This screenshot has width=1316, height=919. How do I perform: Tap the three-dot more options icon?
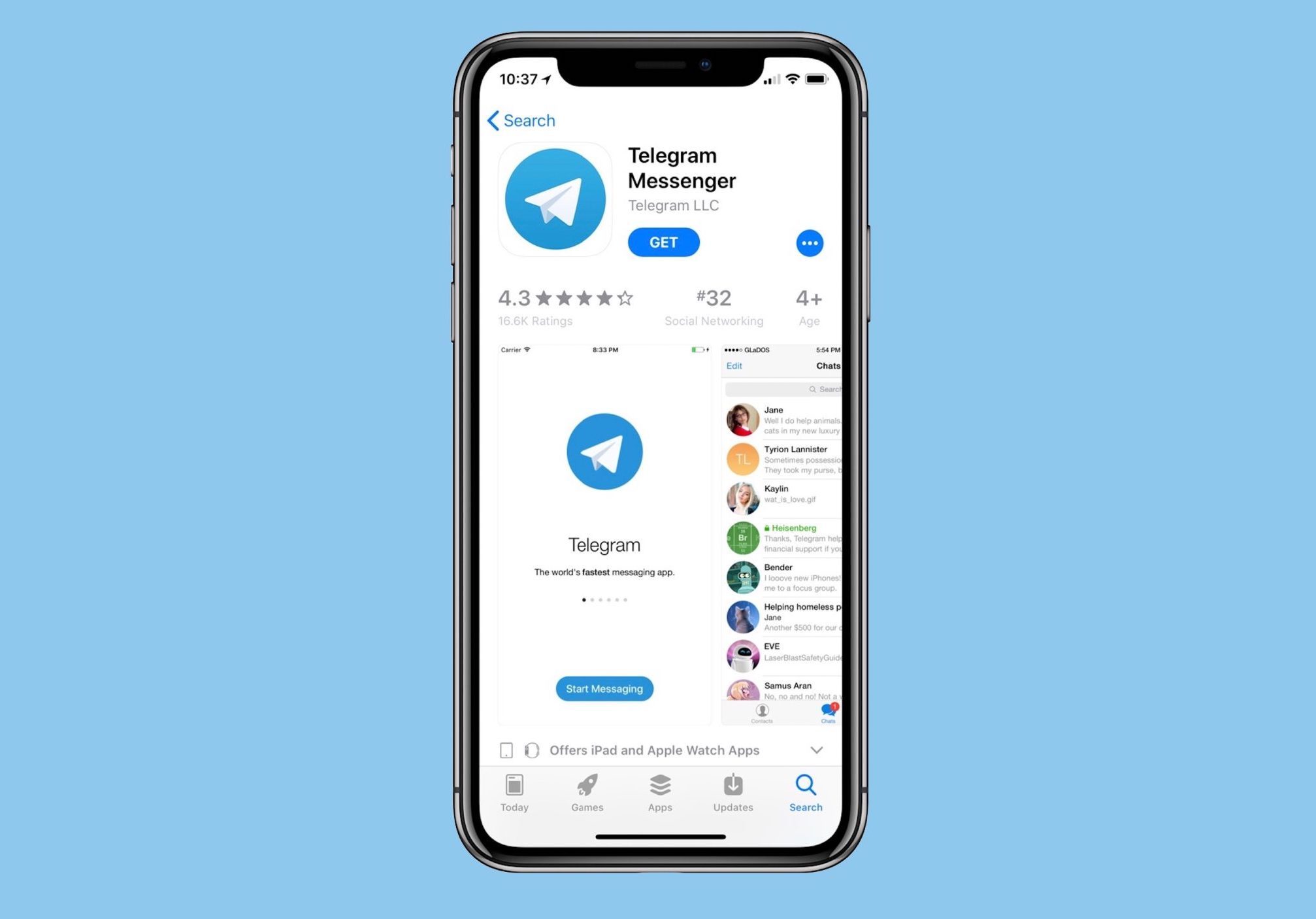pos(810,243)
